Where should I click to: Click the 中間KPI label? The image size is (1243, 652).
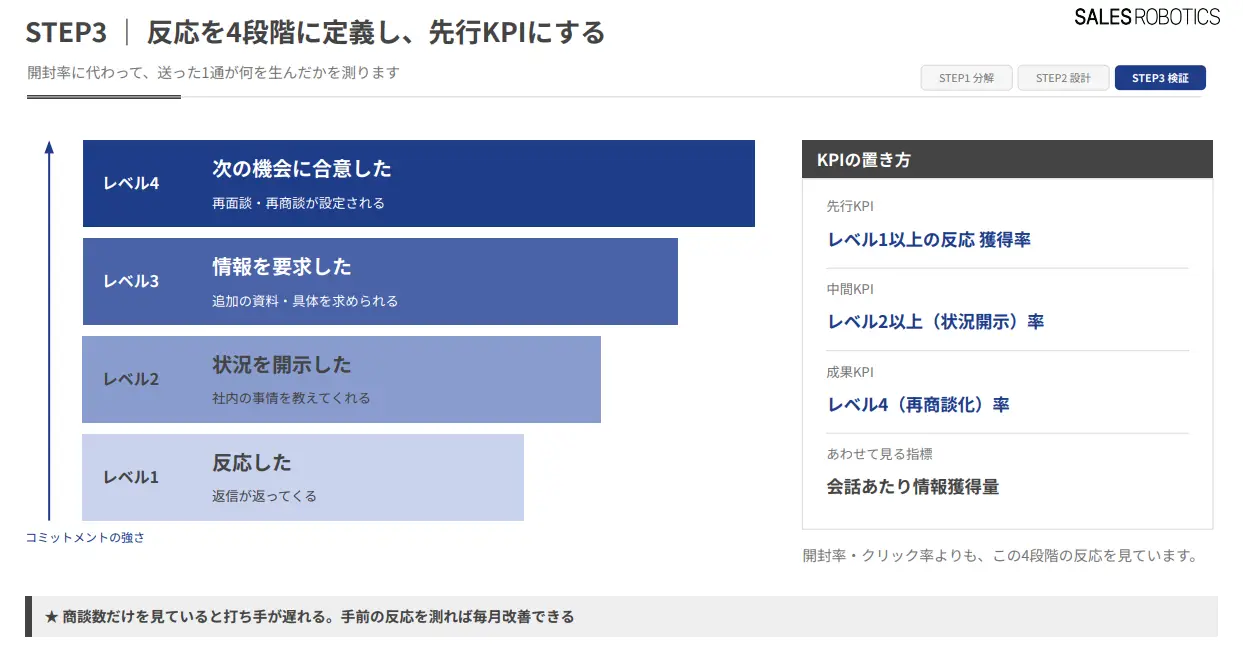pos(850,289)
